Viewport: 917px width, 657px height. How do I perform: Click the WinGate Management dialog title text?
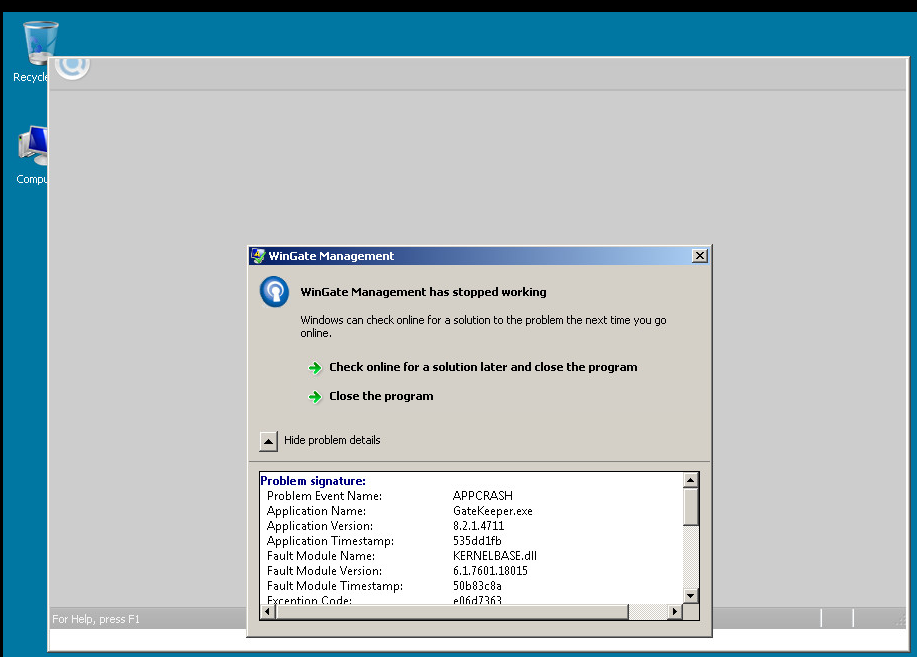(331, 256)
